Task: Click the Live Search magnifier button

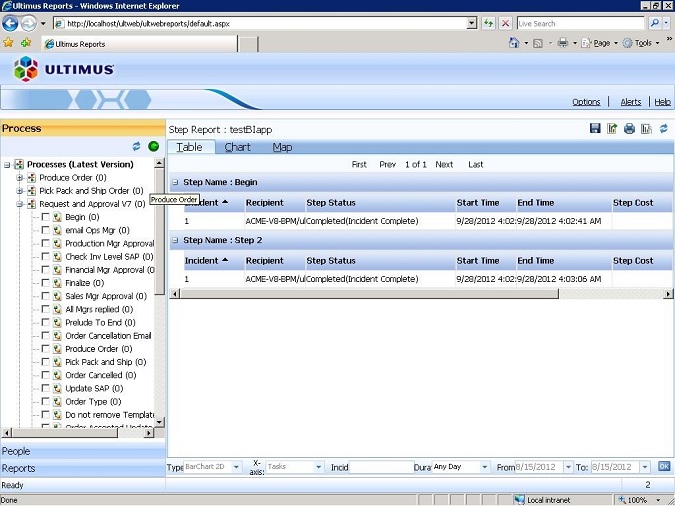Action: tap(654, 23)
